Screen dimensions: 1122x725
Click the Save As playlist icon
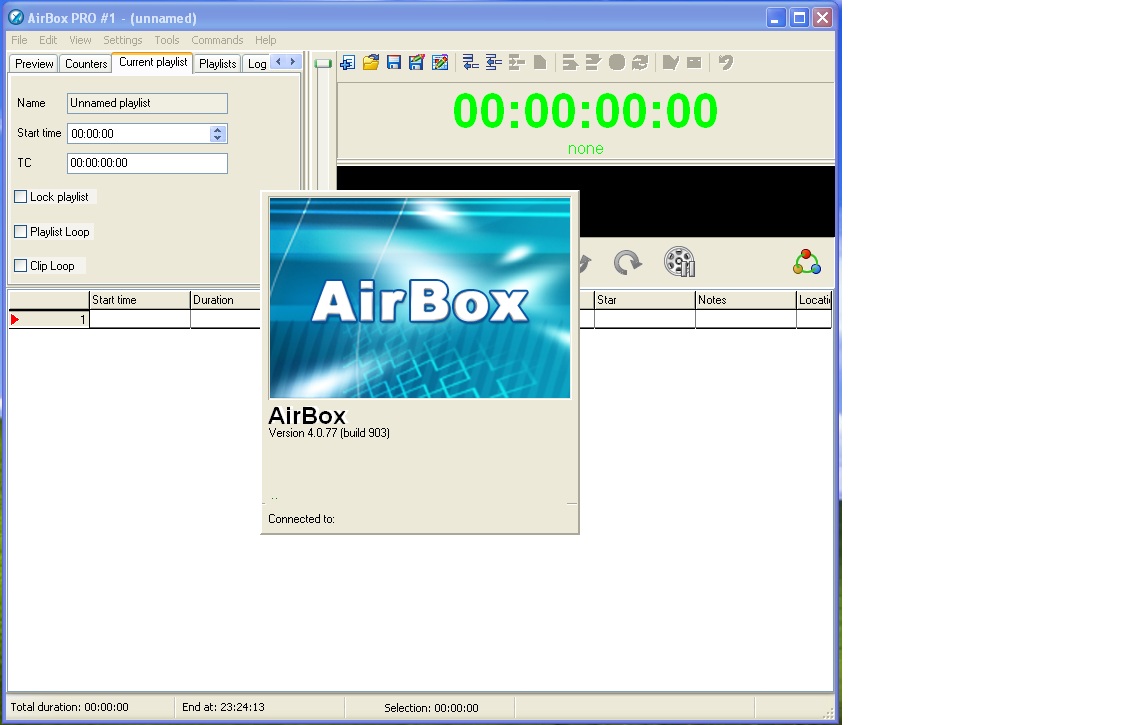[x=417, y=62]
